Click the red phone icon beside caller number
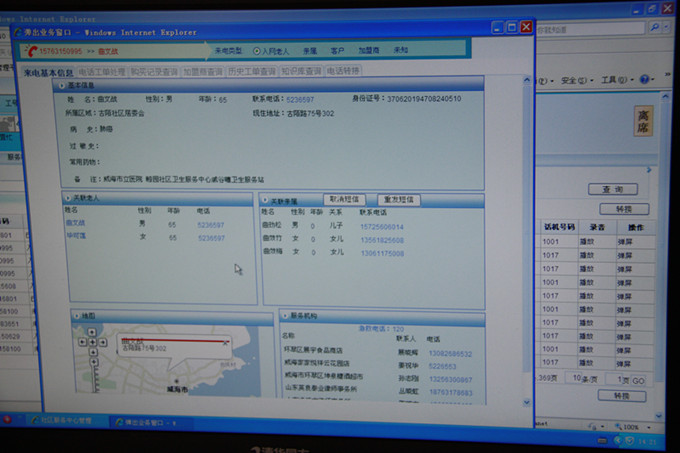This screenshot has width=680, height=453. (31, 50)
